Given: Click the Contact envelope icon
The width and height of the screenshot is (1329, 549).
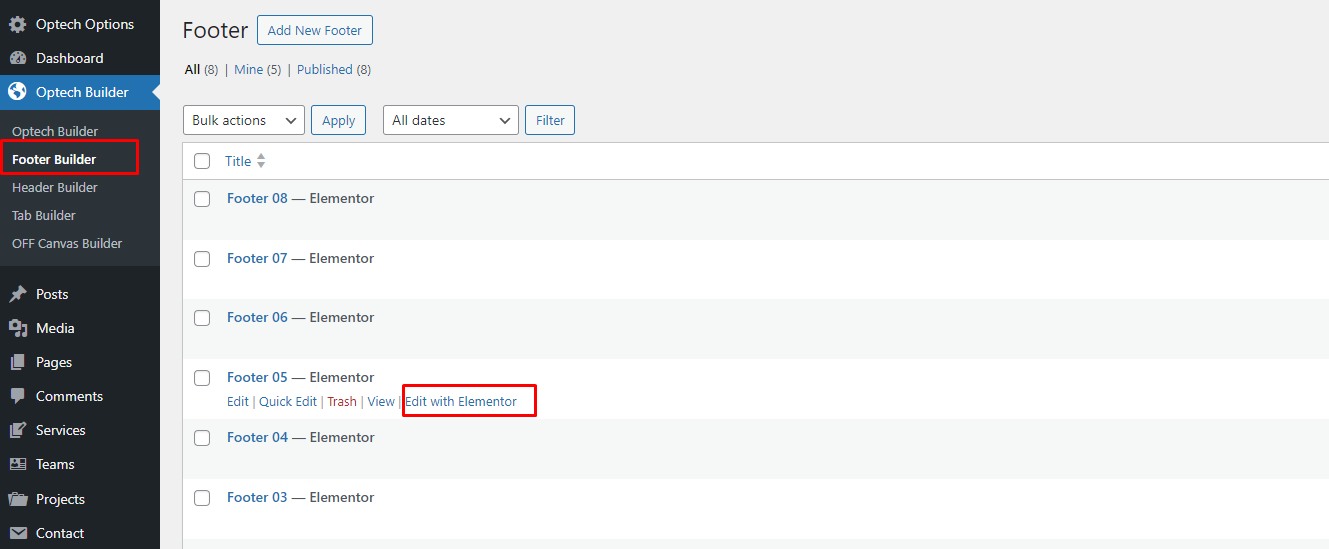Looking at the screenshot, I should pos(17,533).
